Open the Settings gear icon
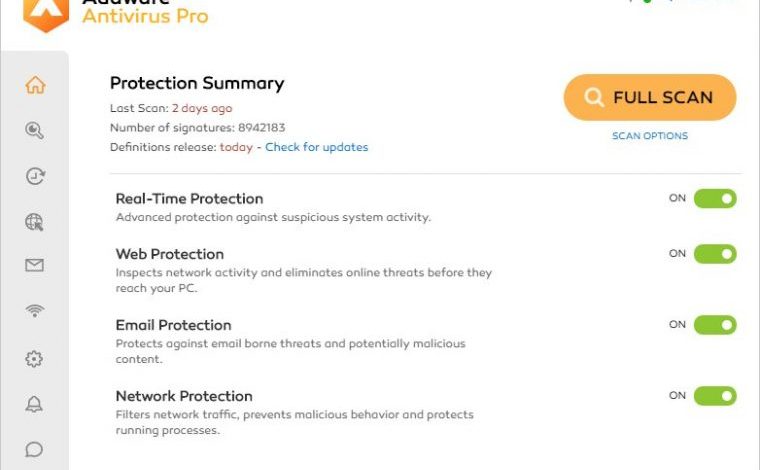Screen dimensions: 760x470 (x=34, y=359)
